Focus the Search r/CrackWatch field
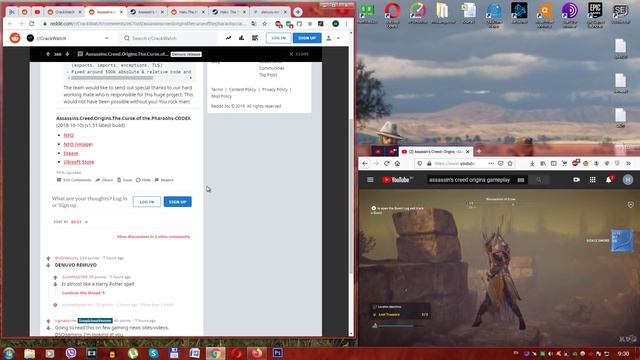 [169, 38]
